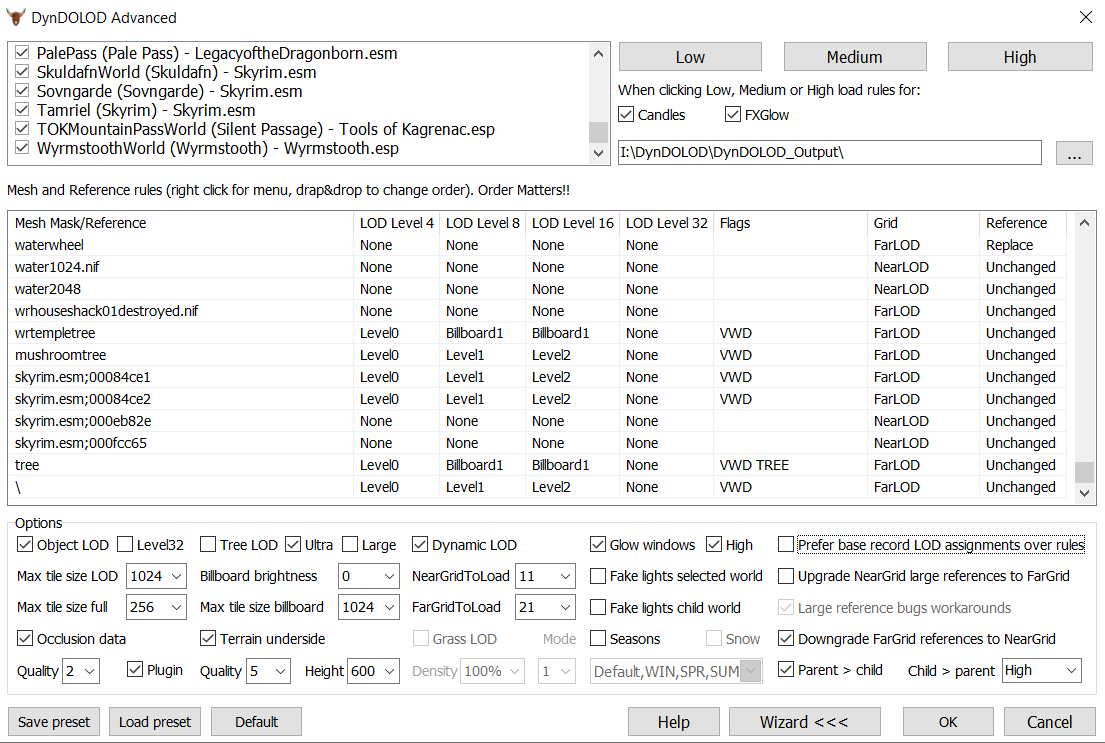Click the Save preset button
1105x743 pixels.
tap(54, 722)
